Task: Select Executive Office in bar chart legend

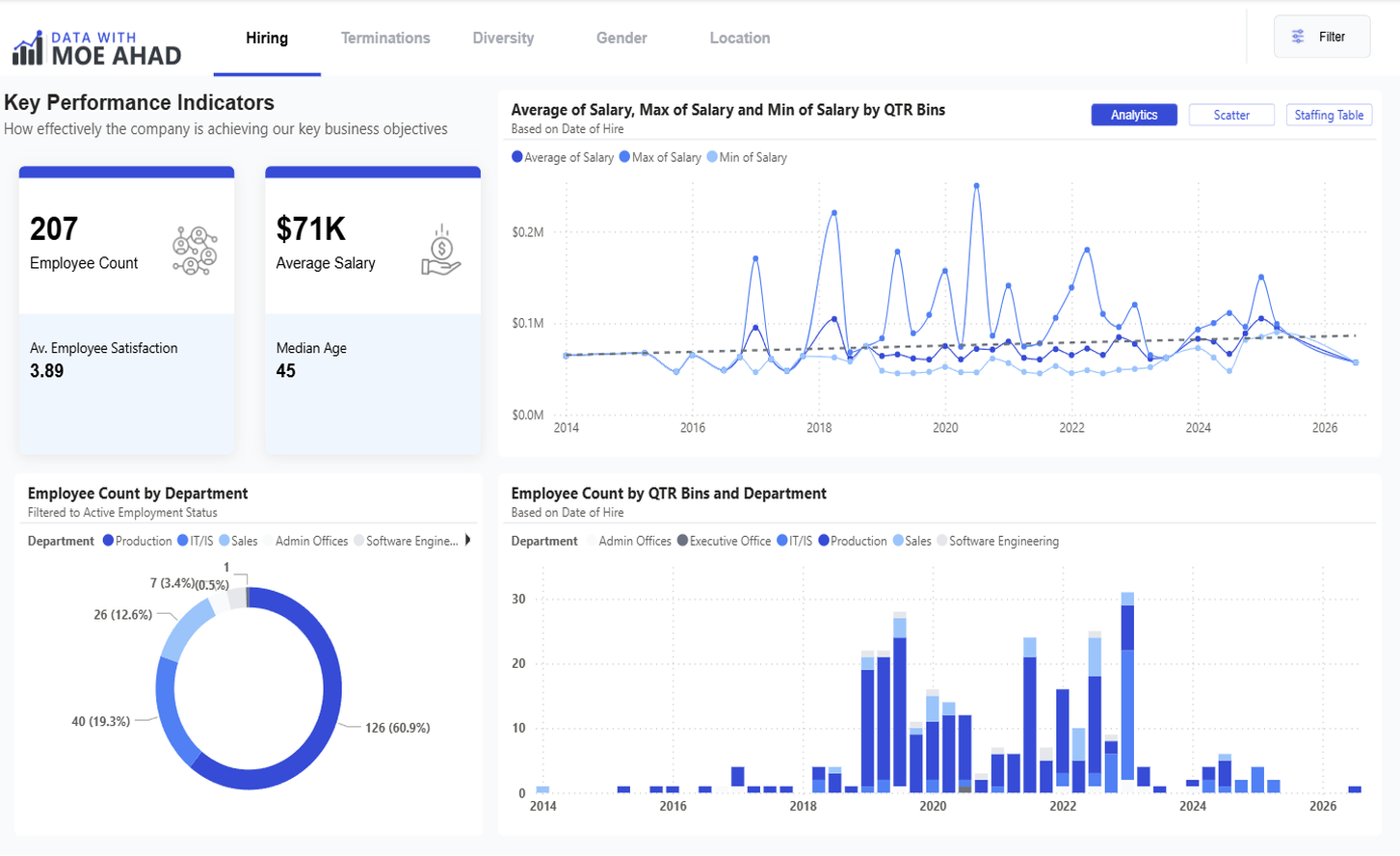Action: 725,541
